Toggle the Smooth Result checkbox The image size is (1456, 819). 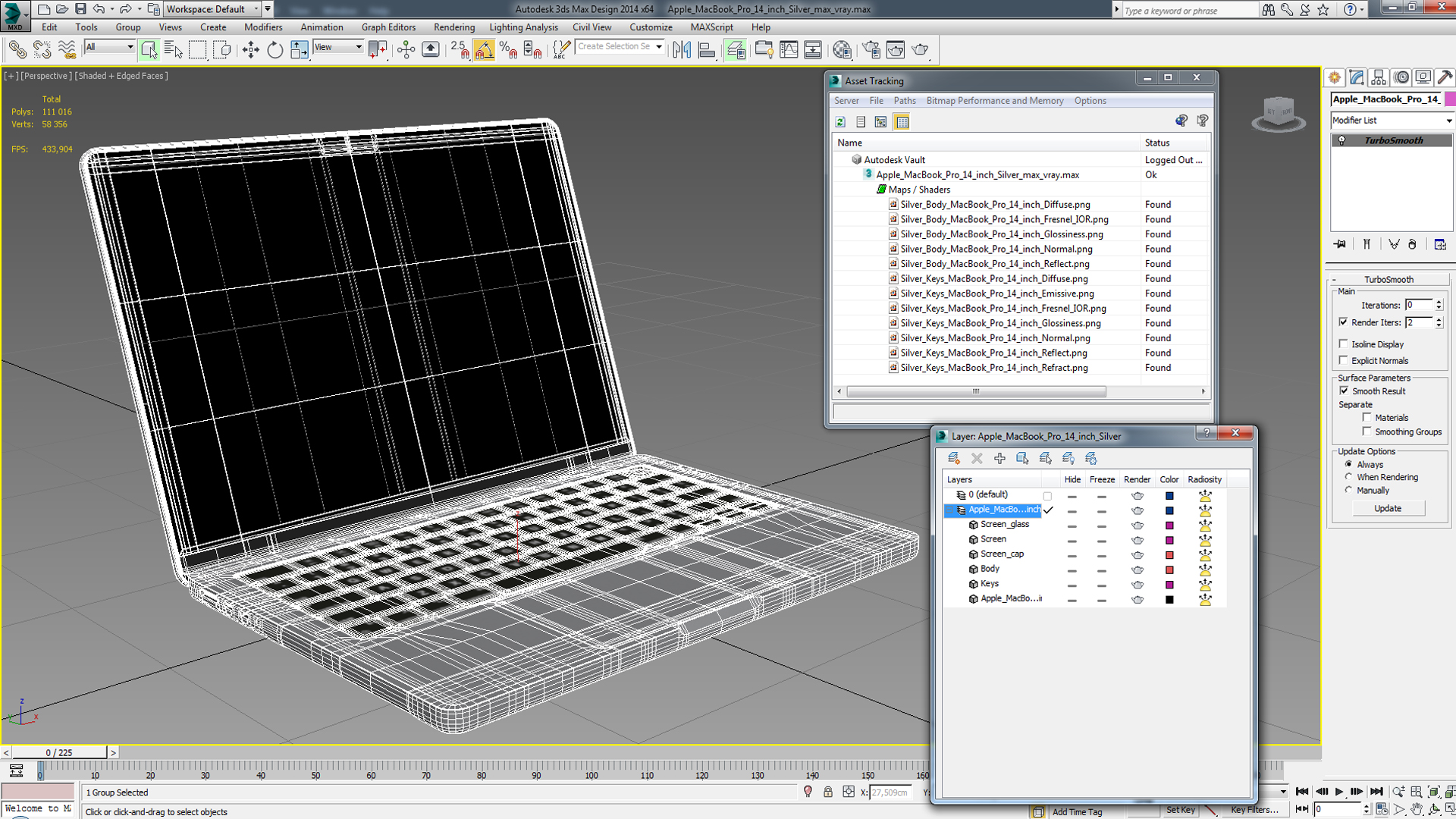tap(1344, 391)
